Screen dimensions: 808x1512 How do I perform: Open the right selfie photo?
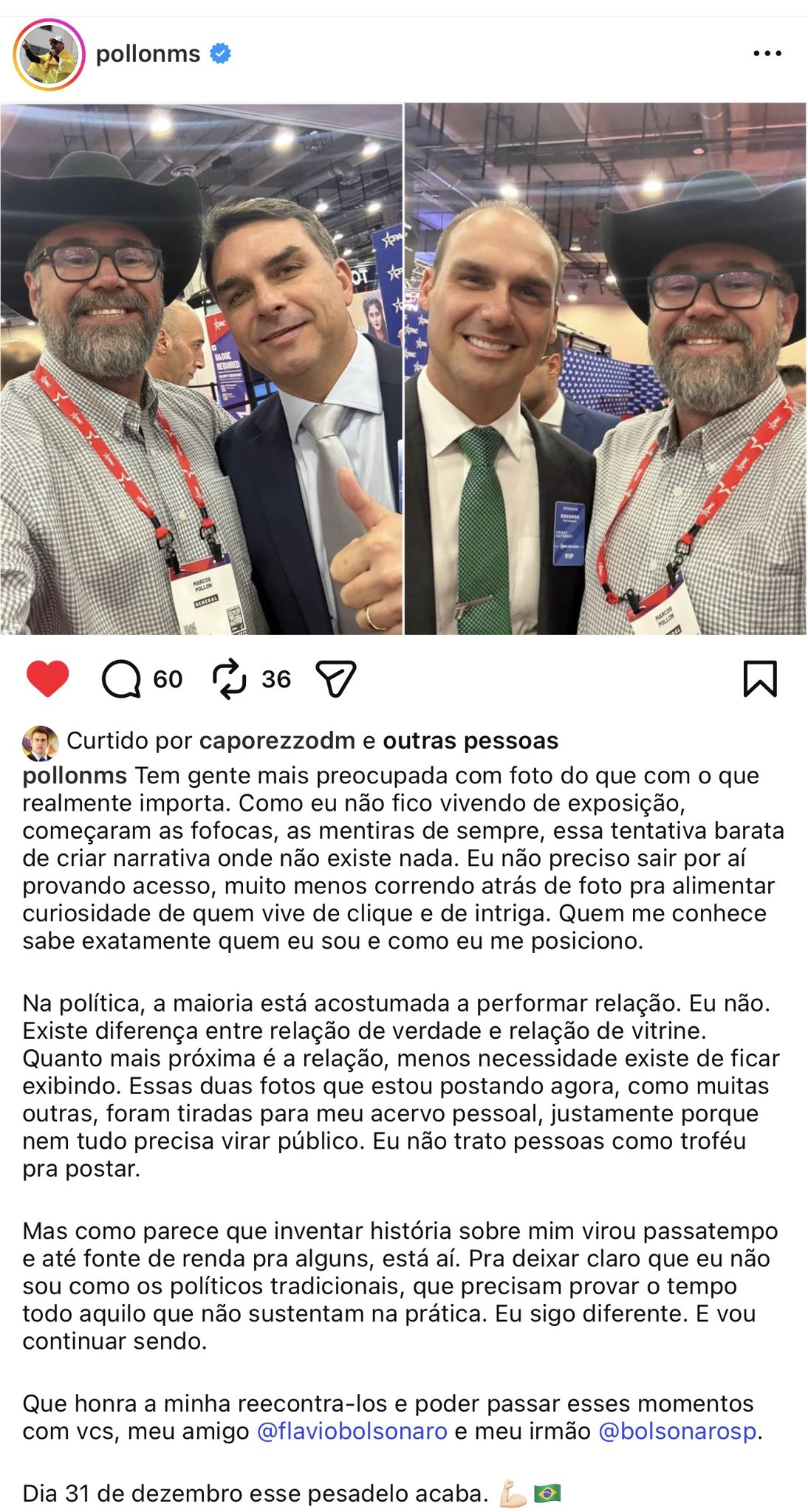[606, 368]
